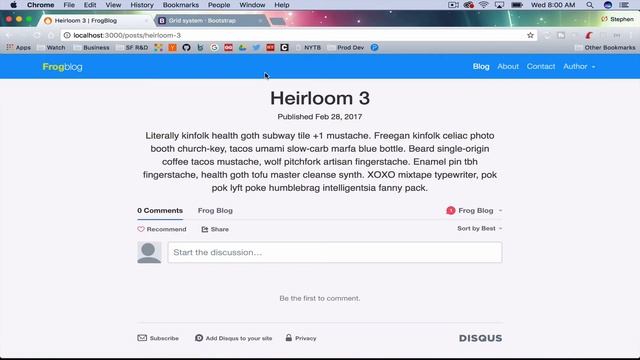Open the Twitter bird bookmark
Viewport: 640px width, 360px height.
256,47
